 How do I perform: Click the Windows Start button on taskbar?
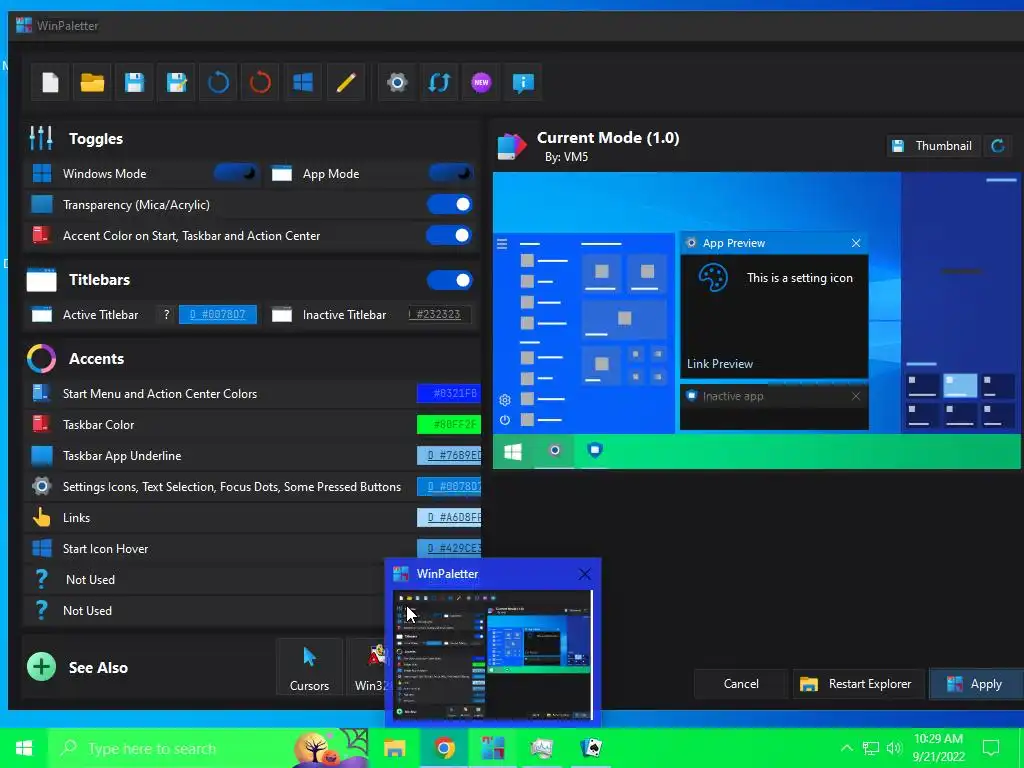[24, 748]
